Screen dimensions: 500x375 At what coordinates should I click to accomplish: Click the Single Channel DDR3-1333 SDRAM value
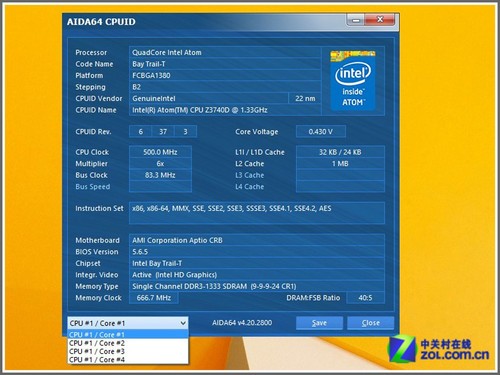click(257, 286)
